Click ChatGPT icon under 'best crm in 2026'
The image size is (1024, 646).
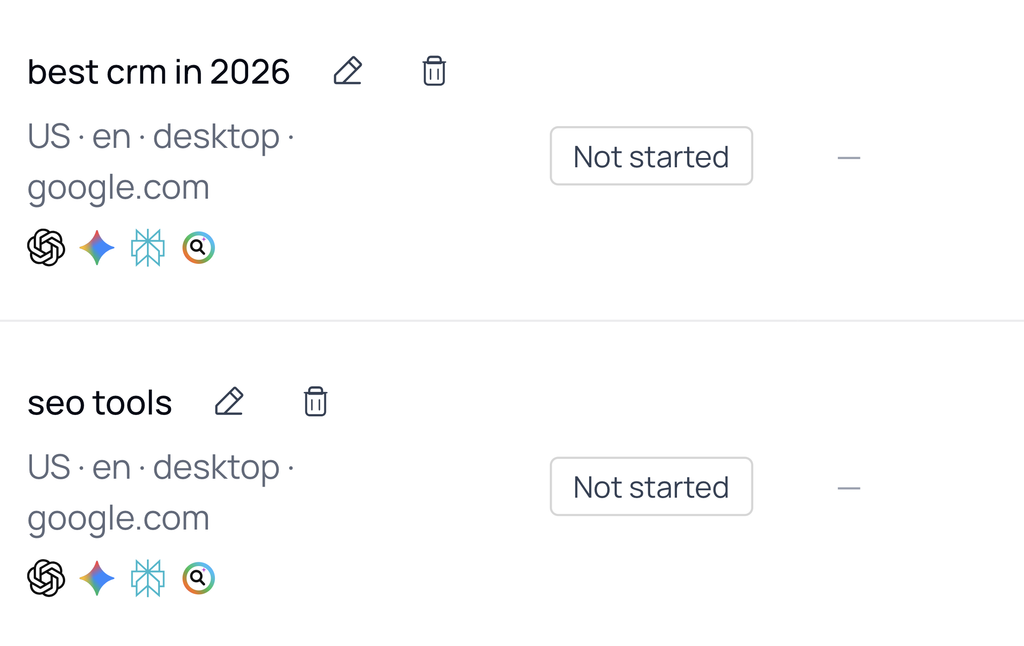tap(46, 248)
